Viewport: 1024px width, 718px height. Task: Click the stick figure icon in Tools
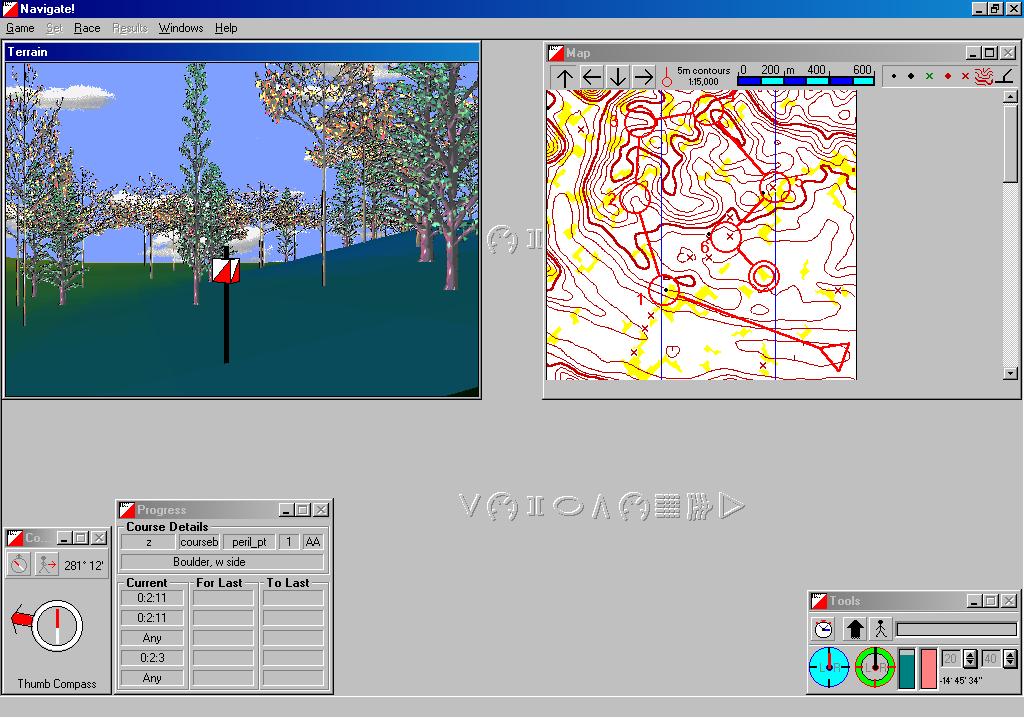(880, 629)
